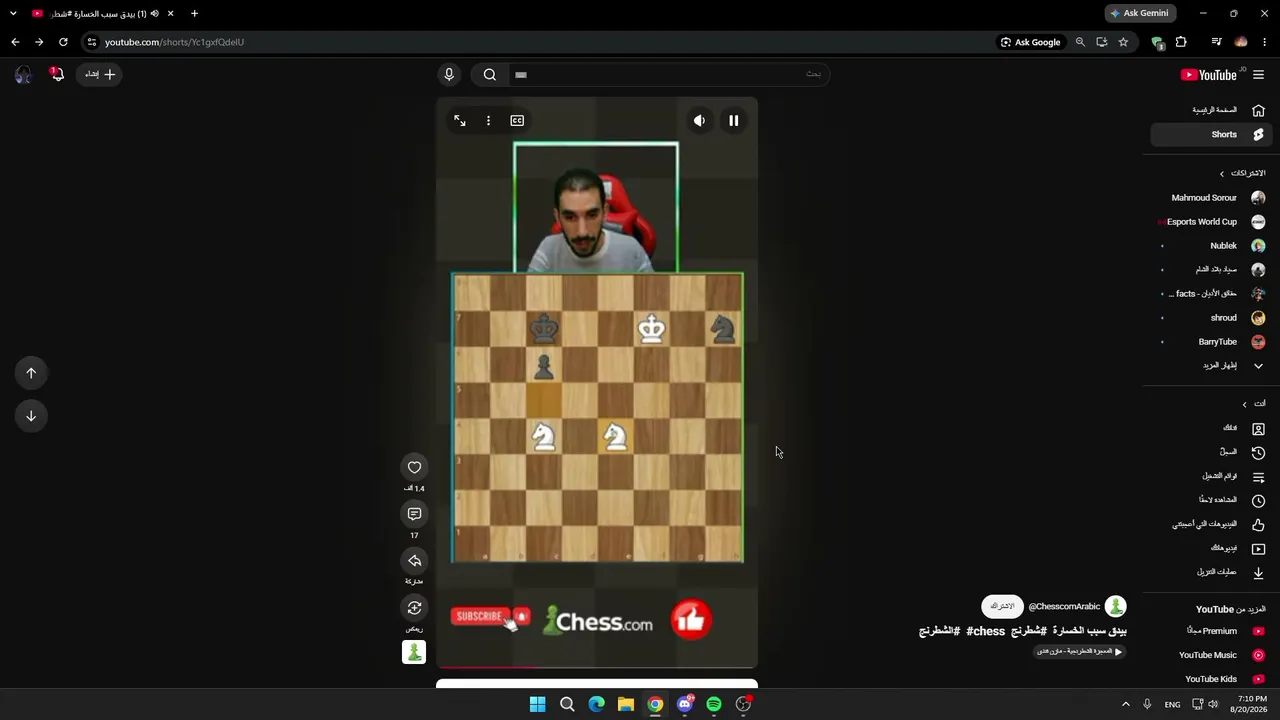Image resolution: width=1280 pixels, height=720 pixels.
Task: Open Downloads in the sidebar
Action: (1209, 572)
